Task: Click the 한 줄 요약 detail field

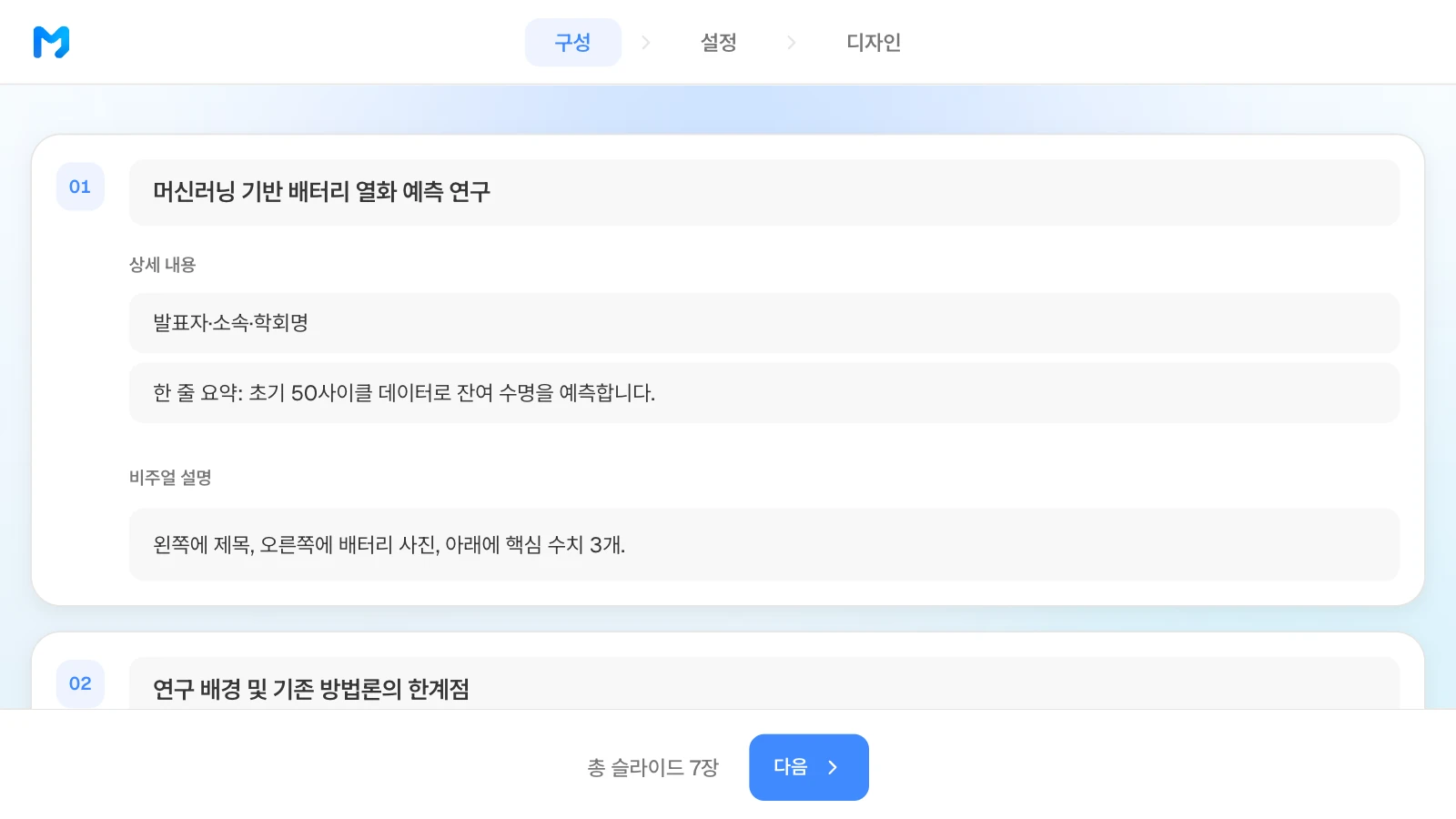Action: (x=764, y=393)
